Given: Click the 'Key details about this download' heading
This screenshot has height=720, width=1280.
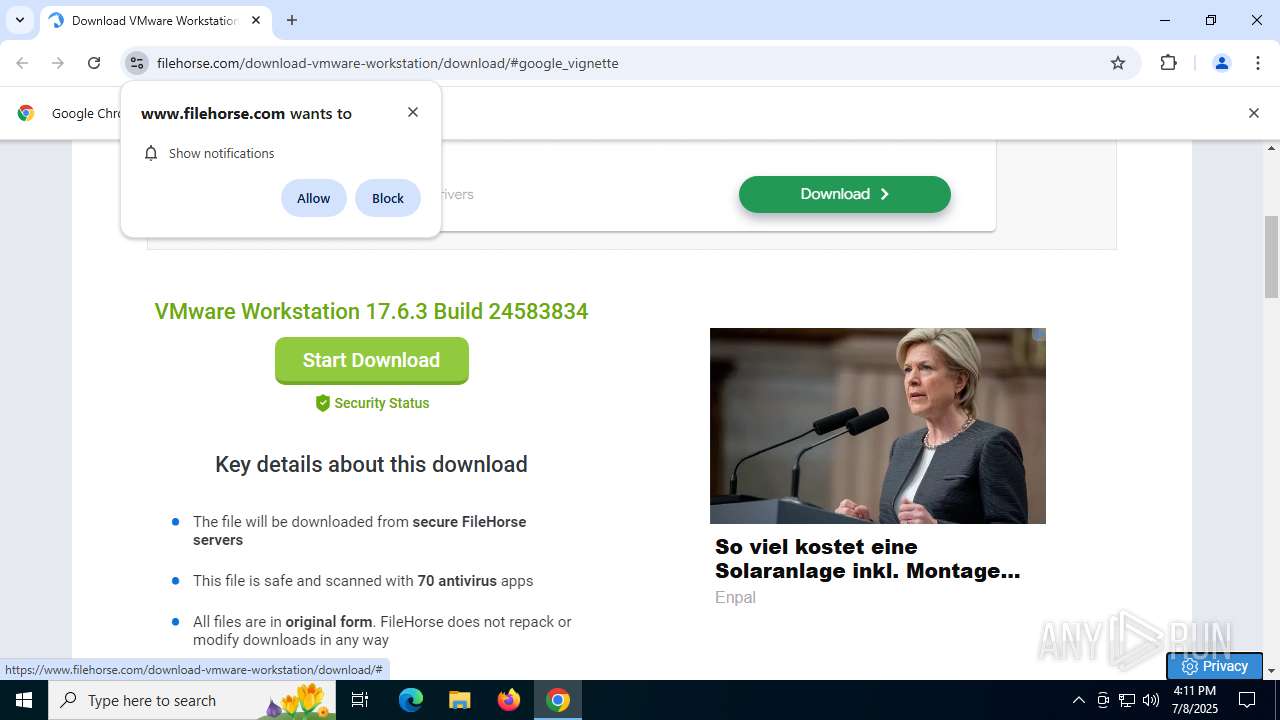Looking at the screenshot, I should 371,464.
